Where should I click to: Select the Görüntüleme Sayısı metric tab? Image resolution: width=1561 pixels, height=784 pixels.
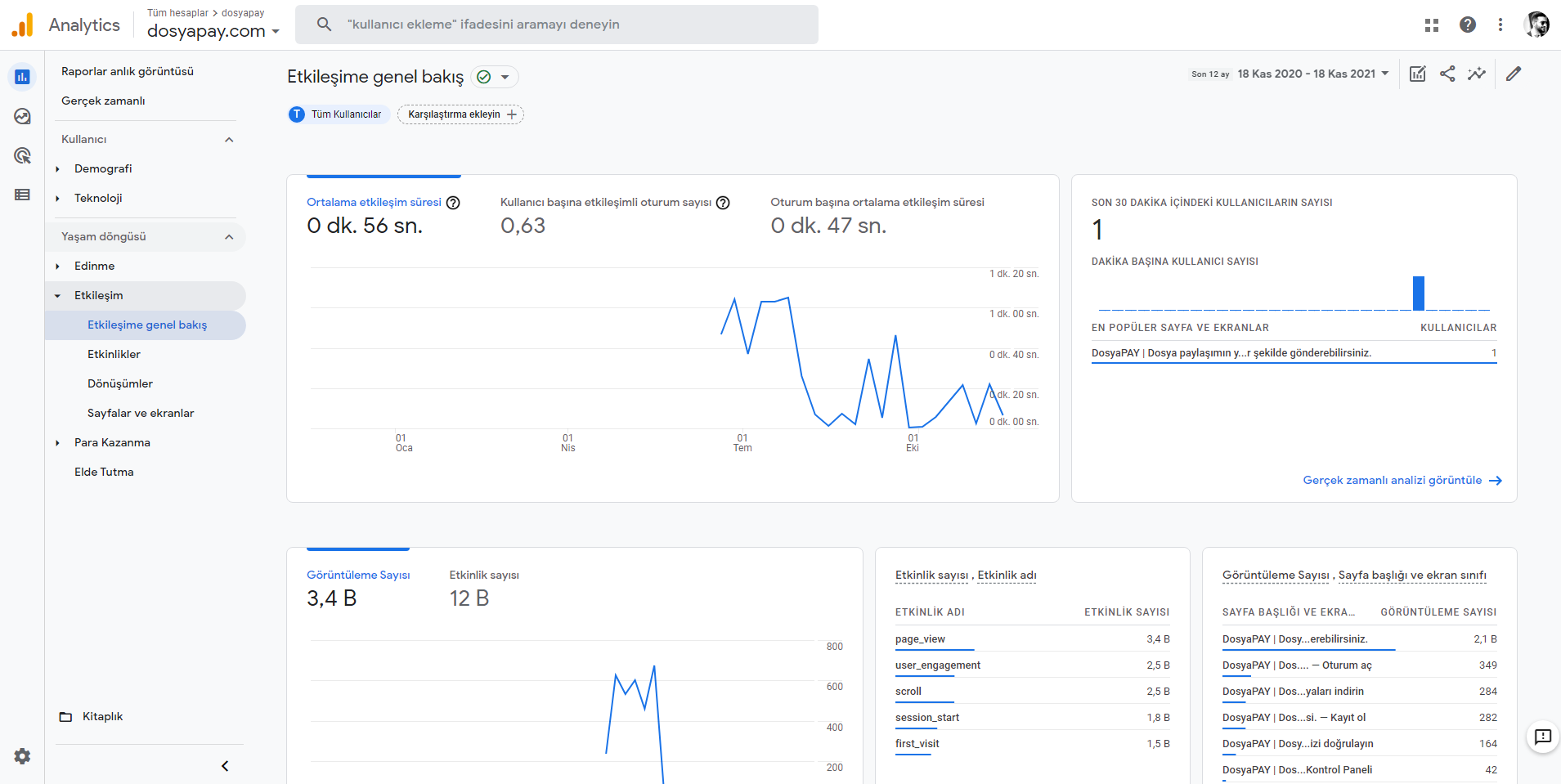point(358,589)
